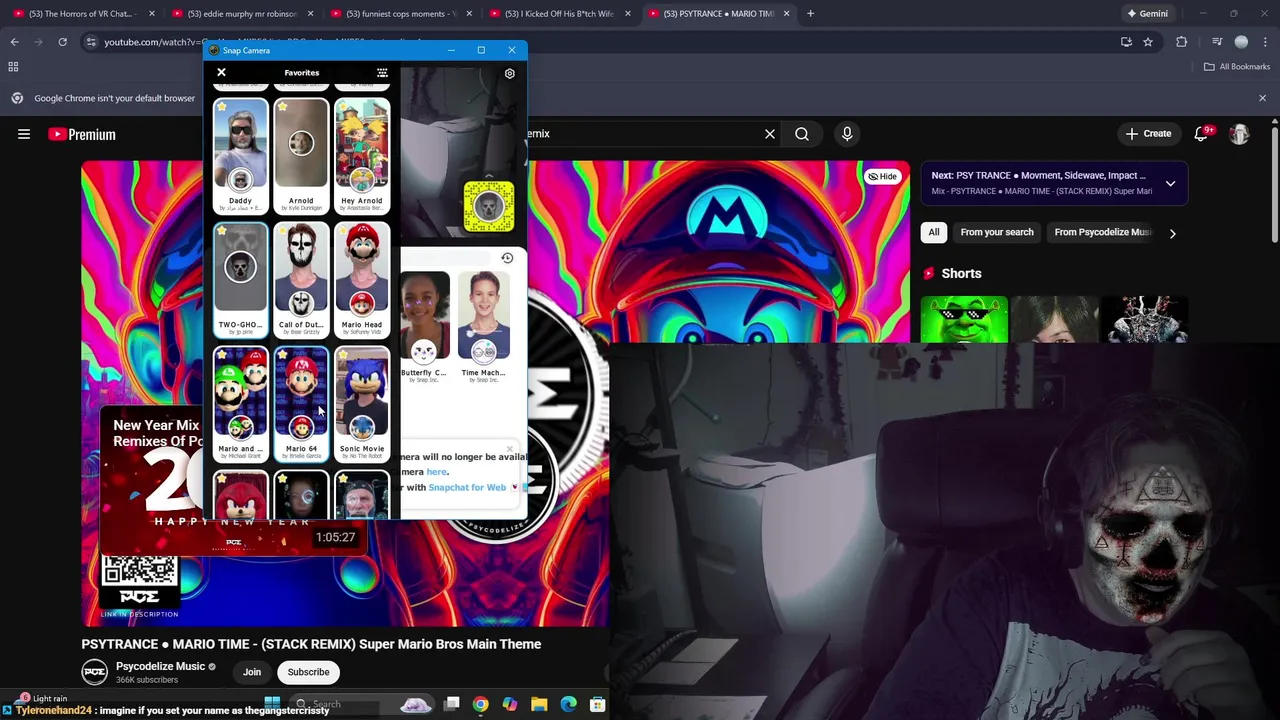Unfavorite star on TWO-GHO... lens
This screenshot has height=720, width=1280.
[x=222, y=230]
